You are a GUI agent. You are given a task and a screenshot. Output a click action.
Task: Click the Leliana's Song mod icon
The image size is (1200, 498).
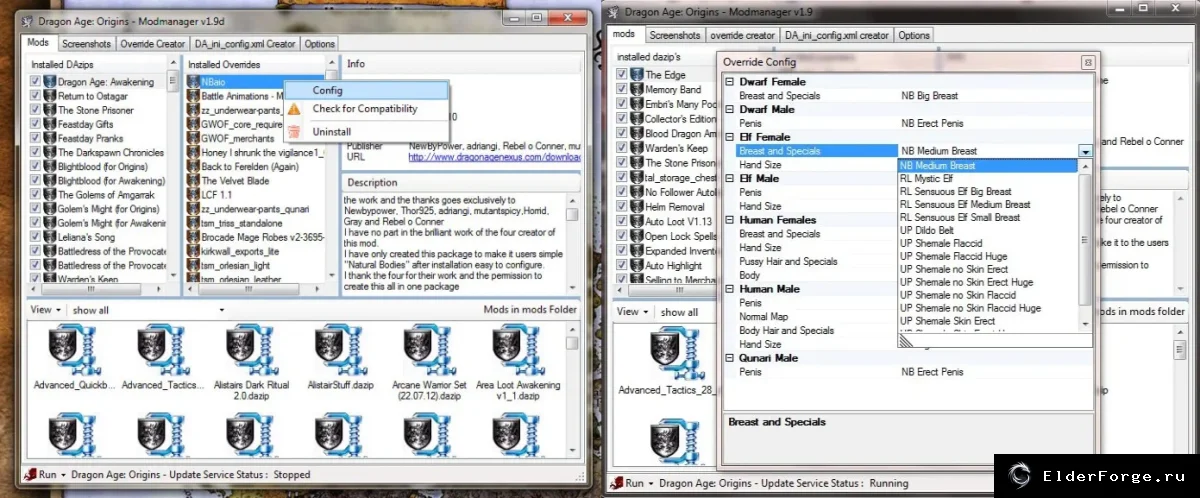(50, 237)
